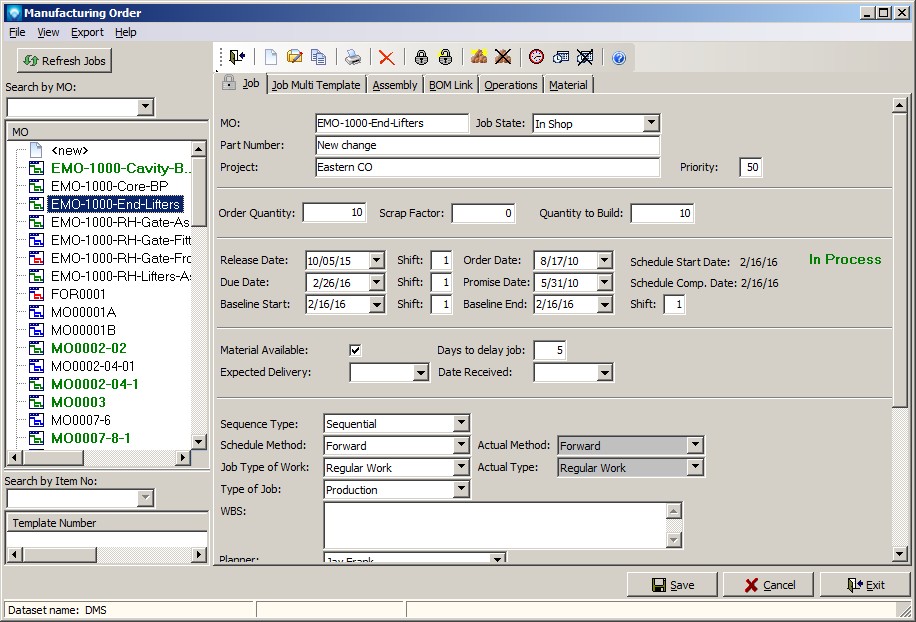
Task: Open the Export menu
Action: click(x=87, y=32)
